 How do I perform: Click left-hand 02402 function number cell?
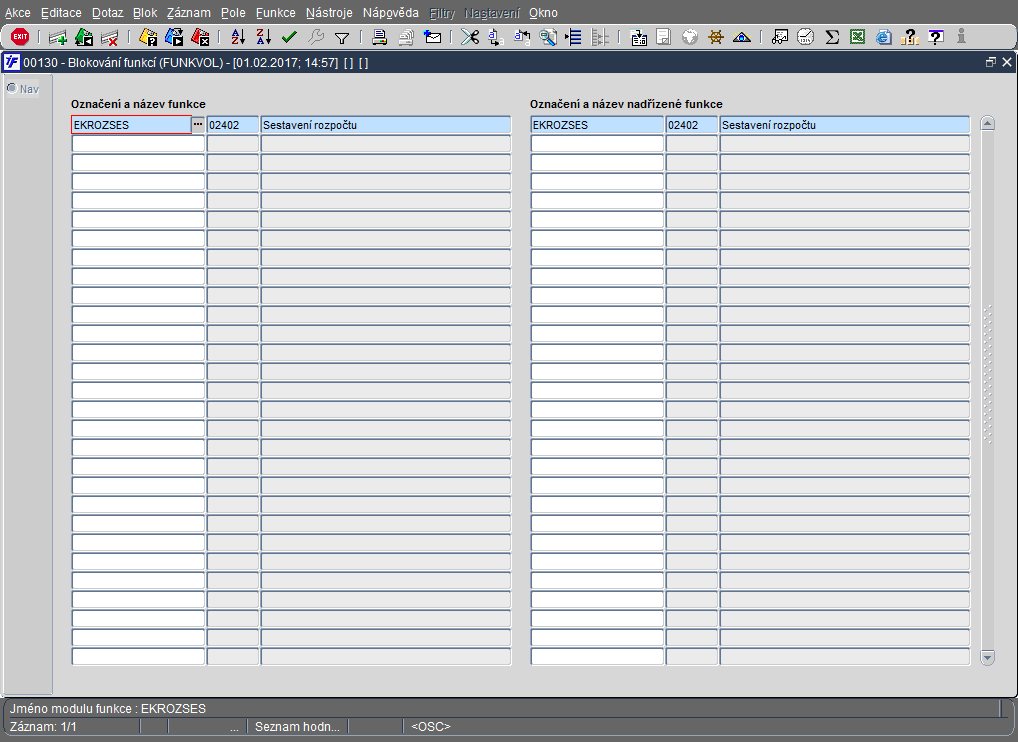coord(232,125)
